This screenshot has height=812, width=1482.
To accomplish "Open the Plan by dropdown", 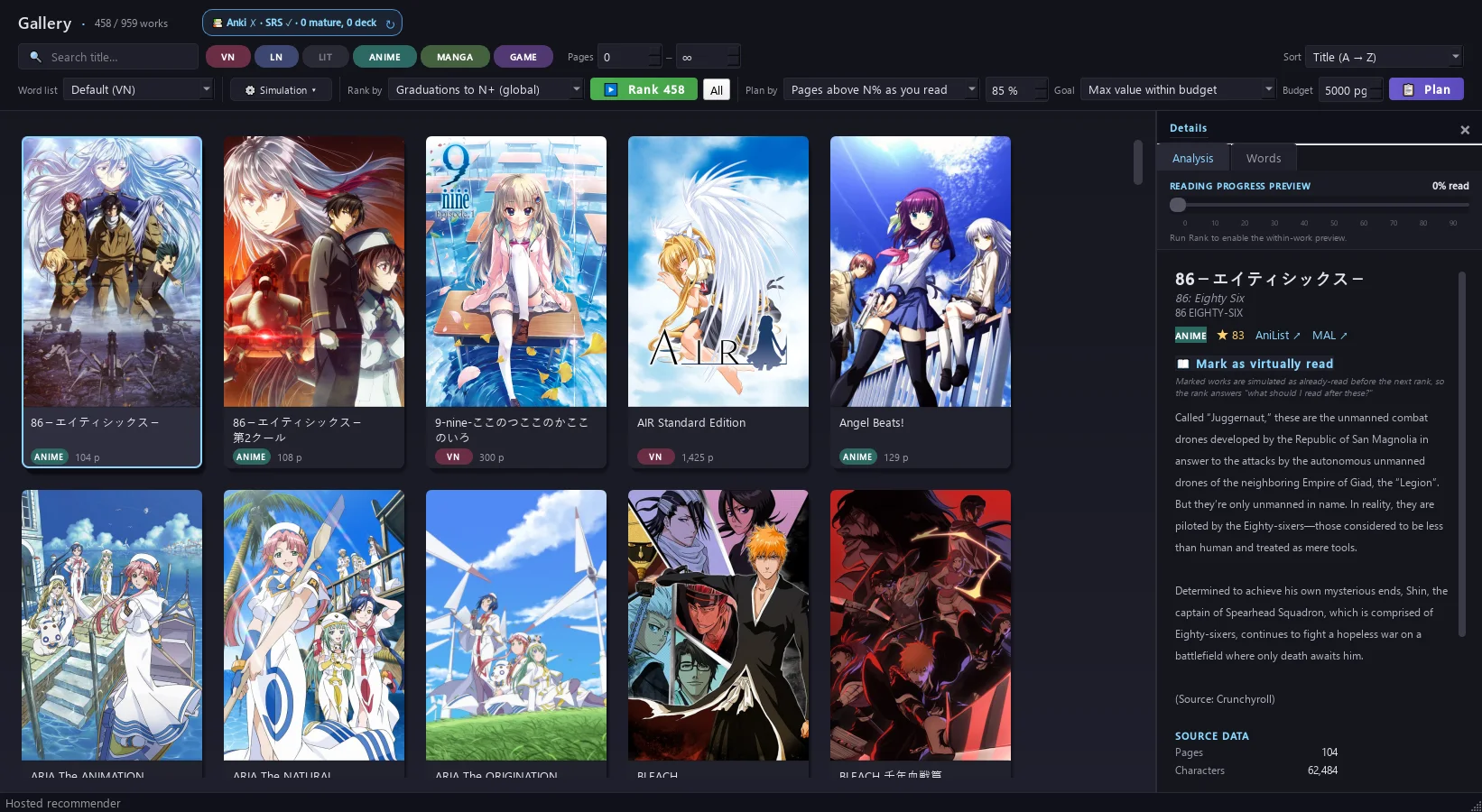I will click(881, 89).
